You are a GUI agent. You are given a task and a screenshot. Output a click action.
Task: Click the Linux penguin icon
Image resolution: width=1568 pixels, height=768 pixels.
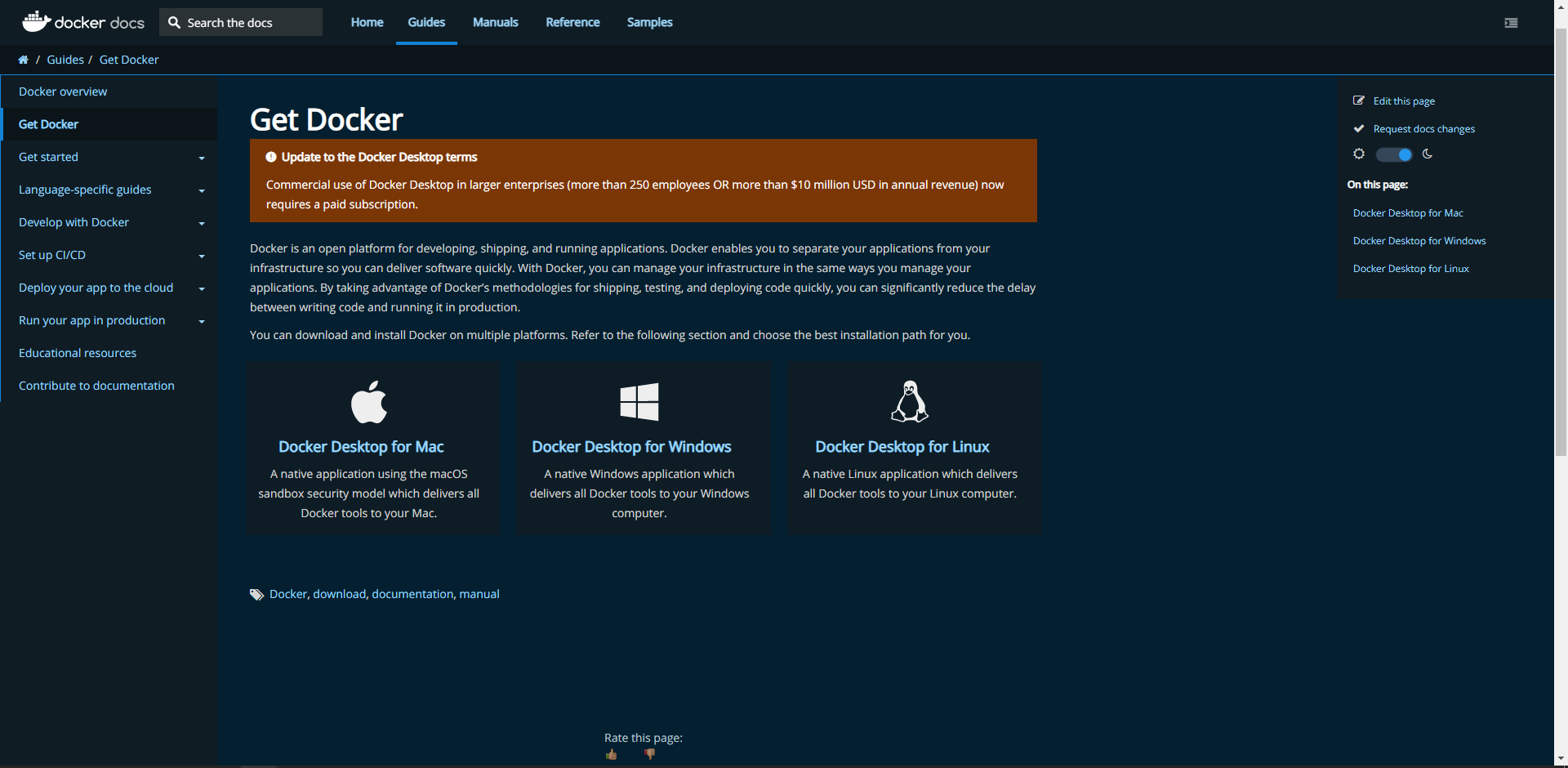[910, 401]
